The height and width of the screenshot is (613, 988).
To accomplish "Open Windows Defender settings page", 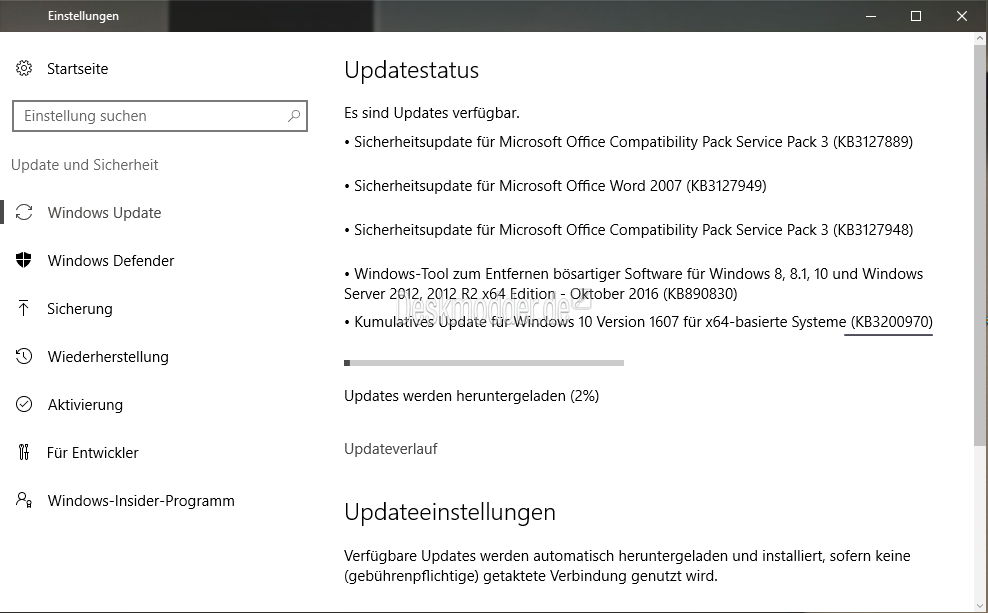I will (x=110, y=261).
